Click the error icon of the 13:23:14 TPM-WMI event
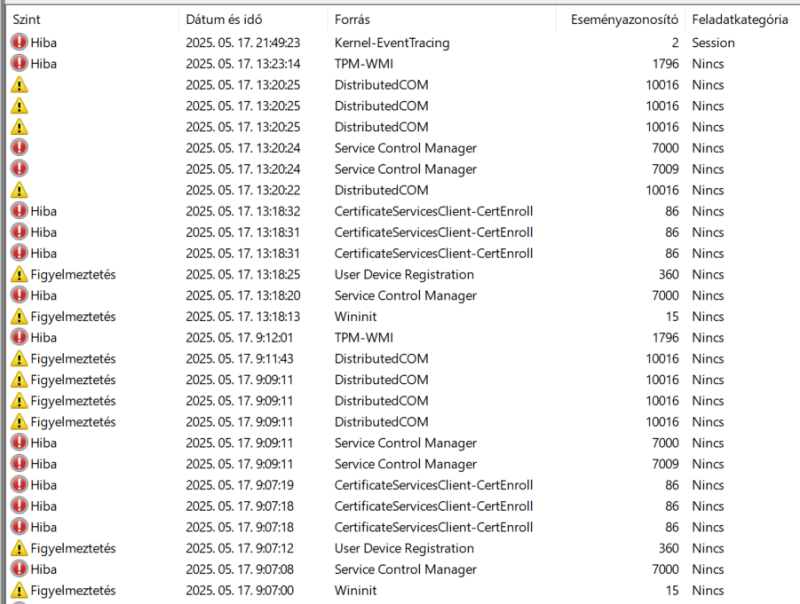 point(19,63)
